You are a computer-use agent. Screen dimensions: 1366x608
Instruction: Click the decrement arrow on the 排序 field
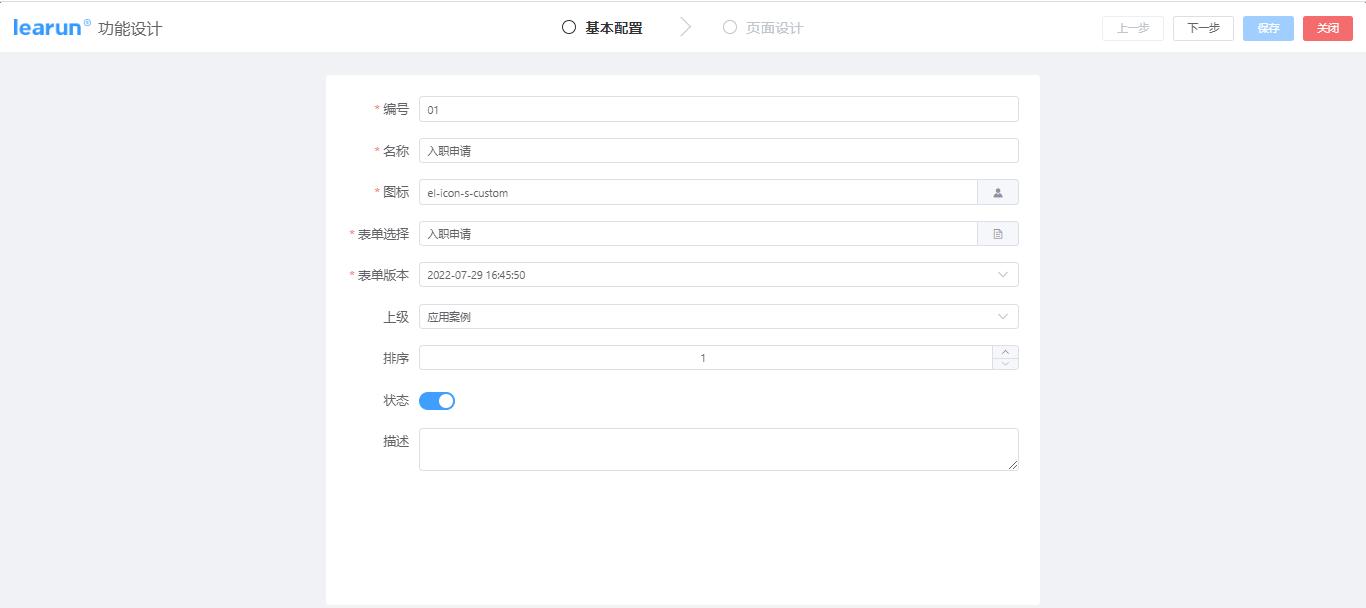tap(1005, 362)
